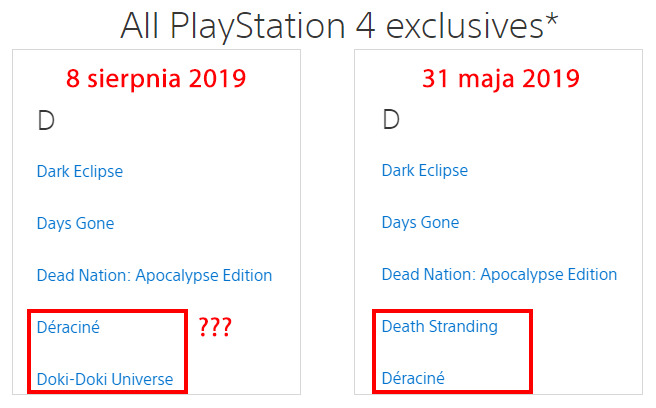Image resolution: width=656 pixels, height=408 pixels.
Task: Open Dark Eclipse link under 8 sierpnia 2019
Action: 80,171
